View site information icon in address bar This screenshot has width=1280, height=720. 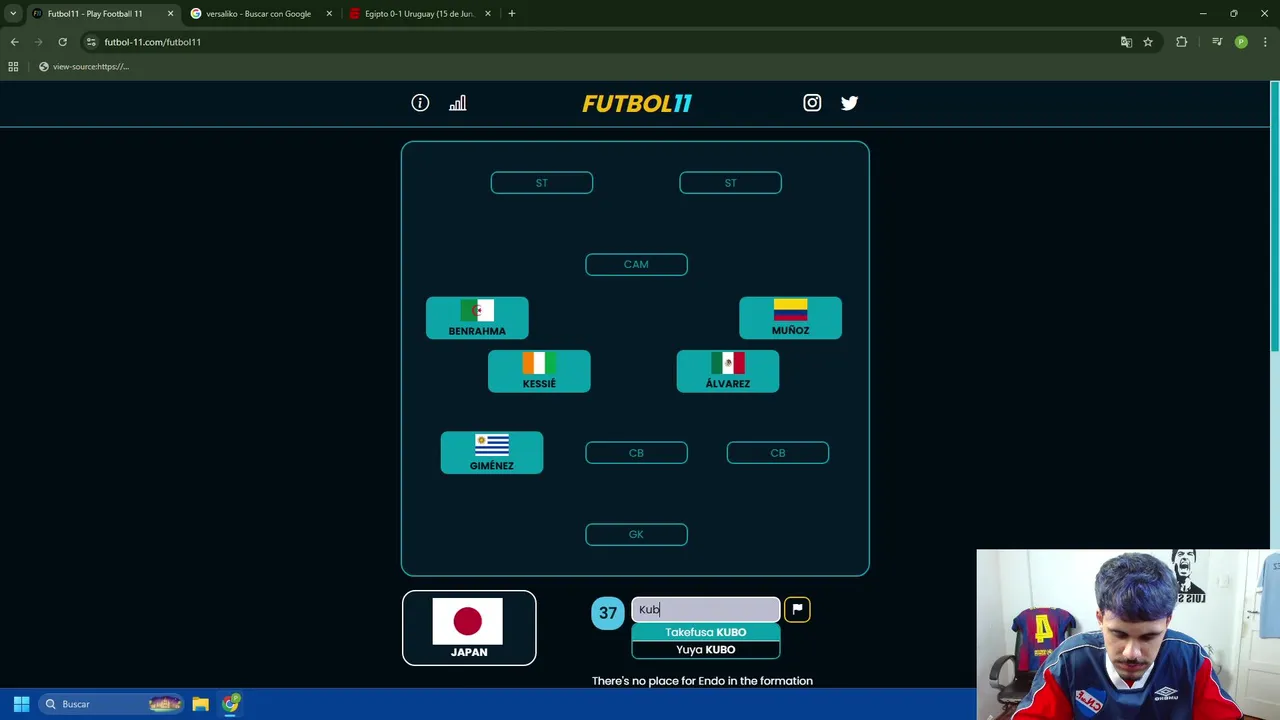coord(91,42)
